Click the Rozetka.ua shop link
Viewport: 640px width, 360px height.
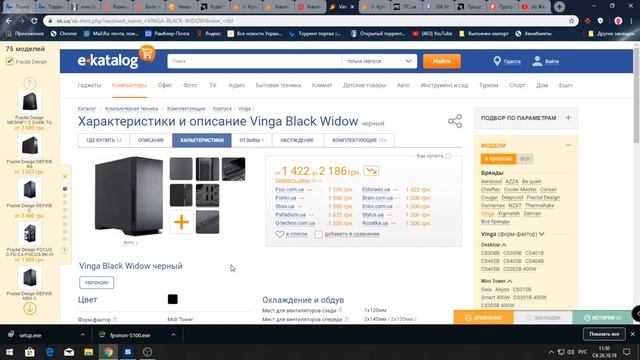[x=375, y=223]
